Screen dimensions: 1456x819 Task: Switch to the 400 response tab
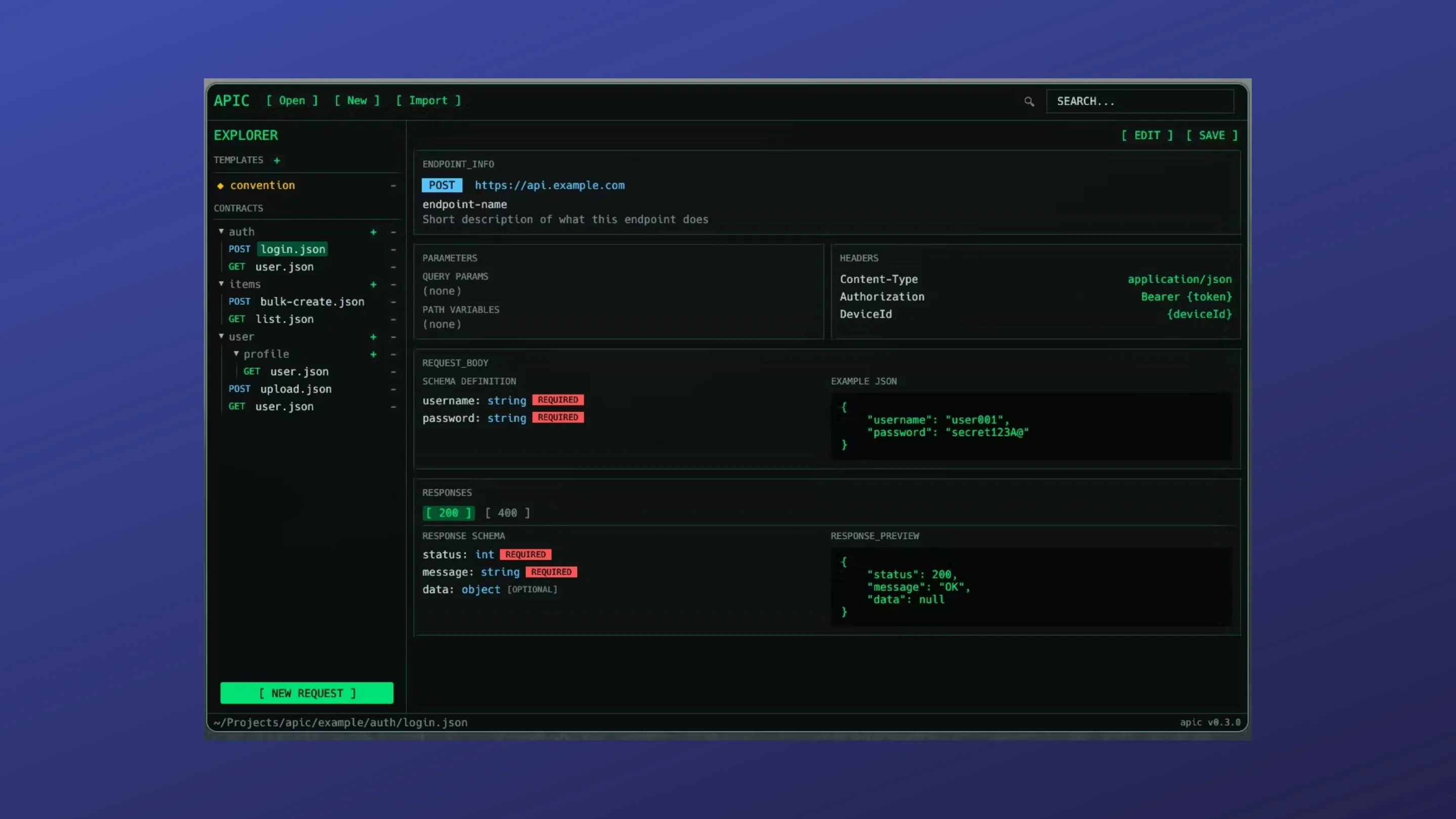click(507, 513)
